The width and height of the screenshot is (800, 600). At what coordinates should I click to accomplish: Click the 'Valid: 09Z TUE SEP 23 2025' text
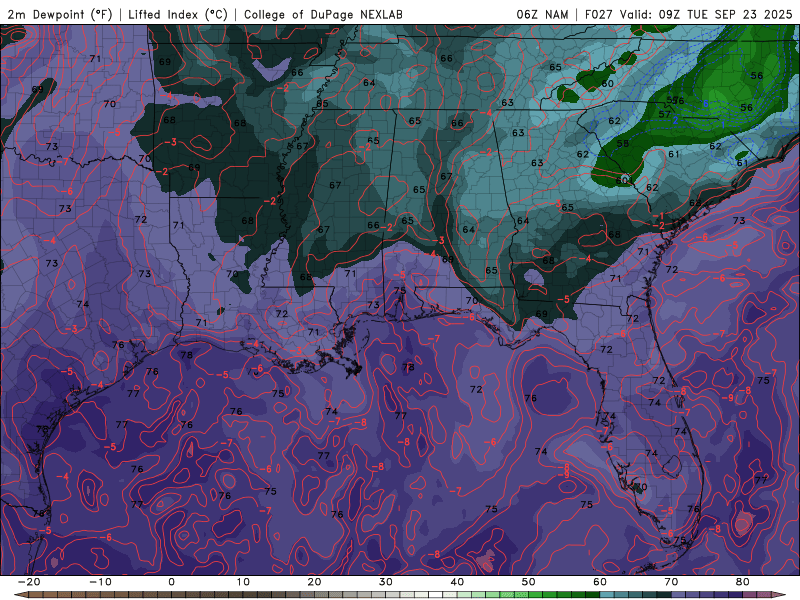[x=706, y=14]
